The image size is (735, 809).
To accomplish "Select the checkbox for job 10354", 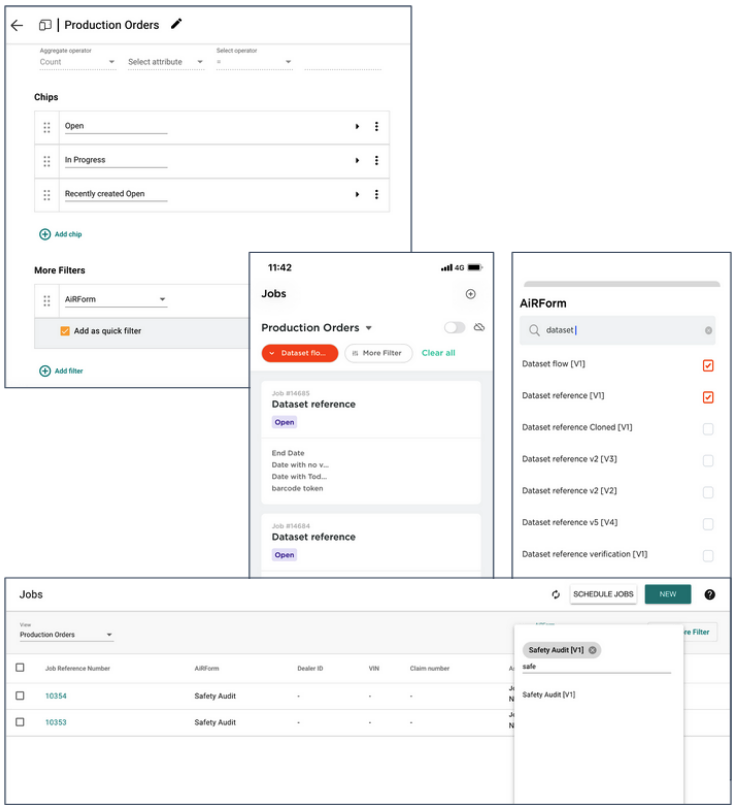I will point(20,696).
